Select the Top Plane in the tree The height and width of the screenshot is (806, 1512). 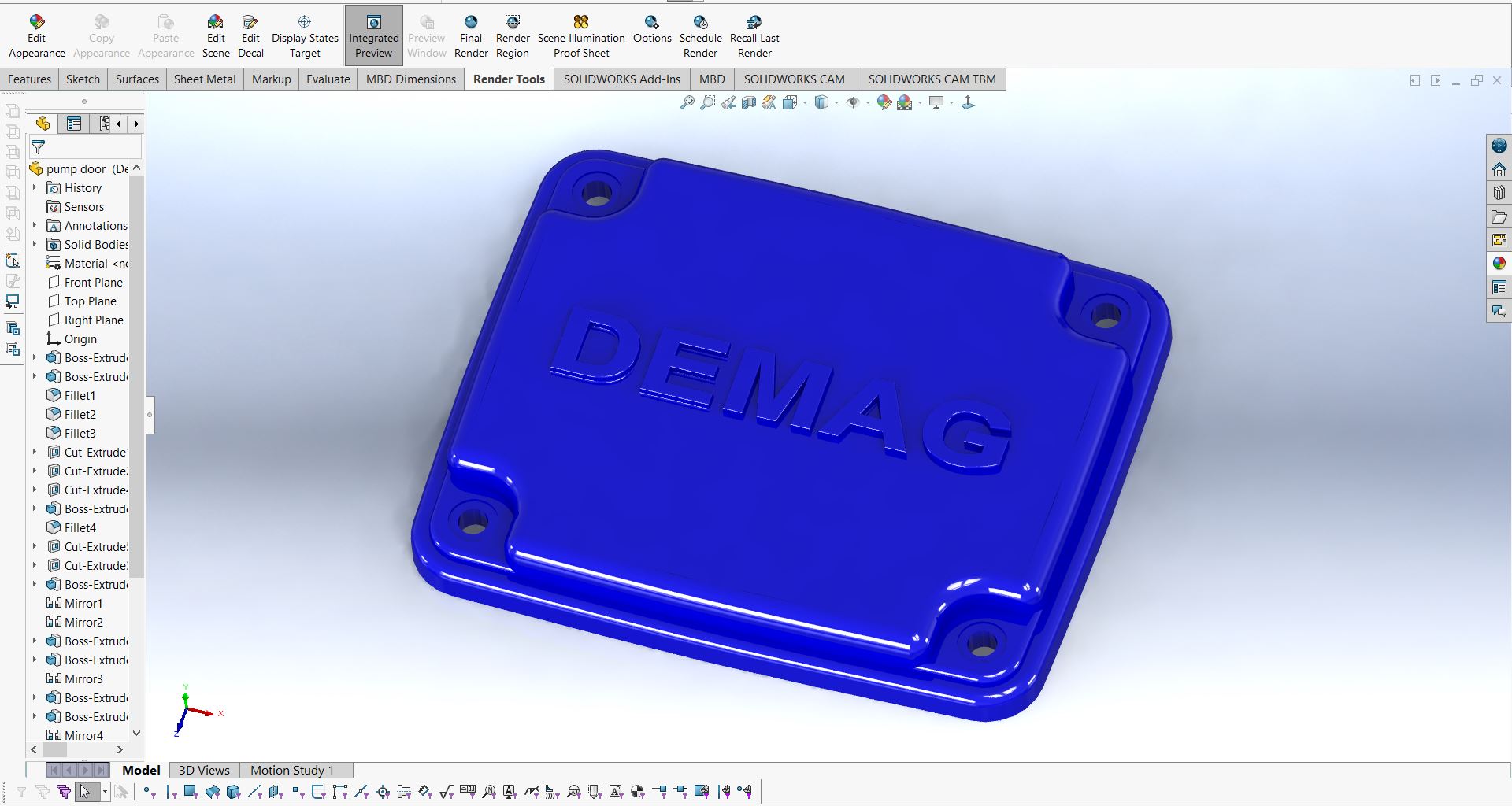click(x=82, y=301)
